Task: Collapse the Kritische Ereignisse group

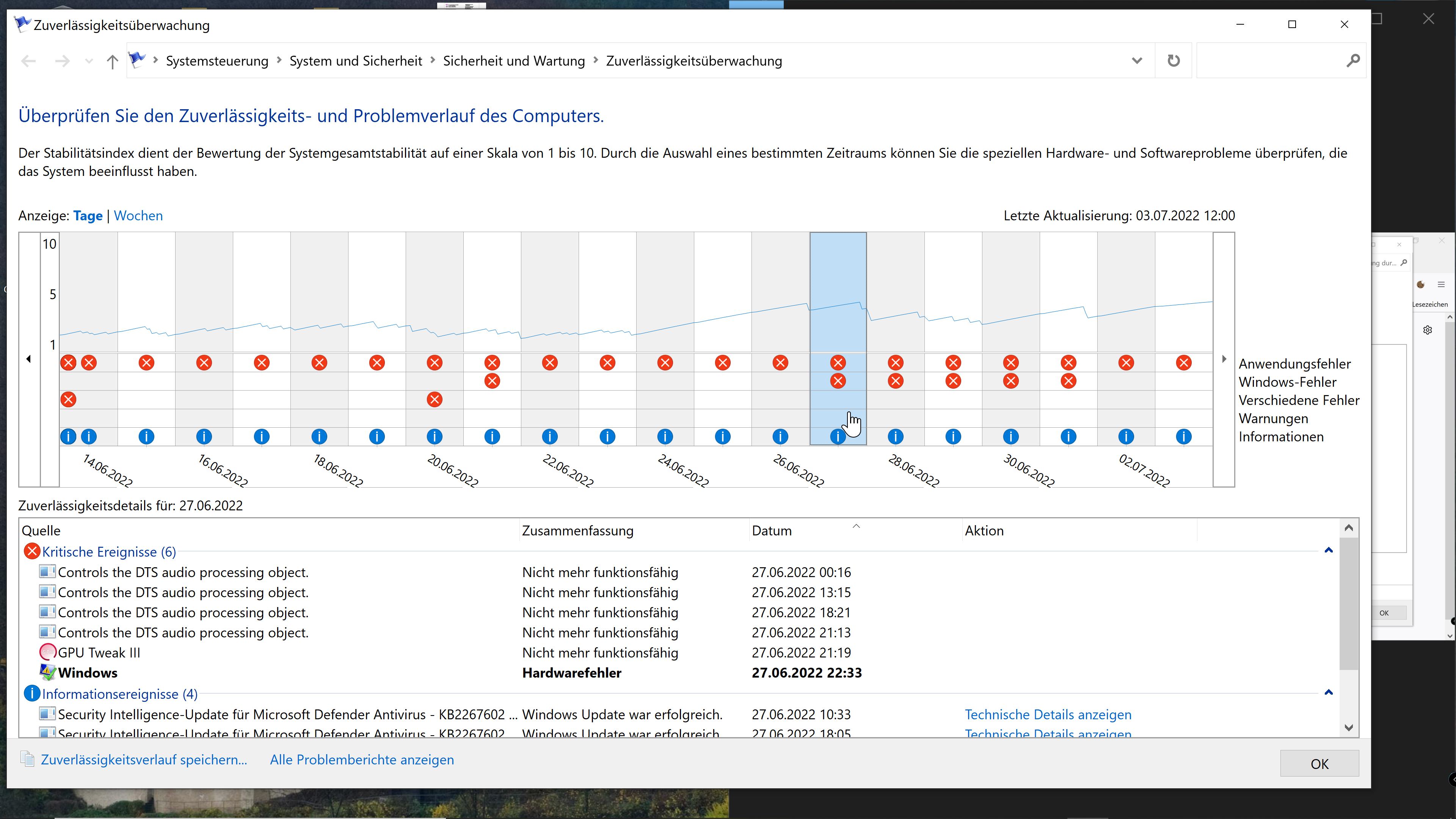Action: (1328, 551)
